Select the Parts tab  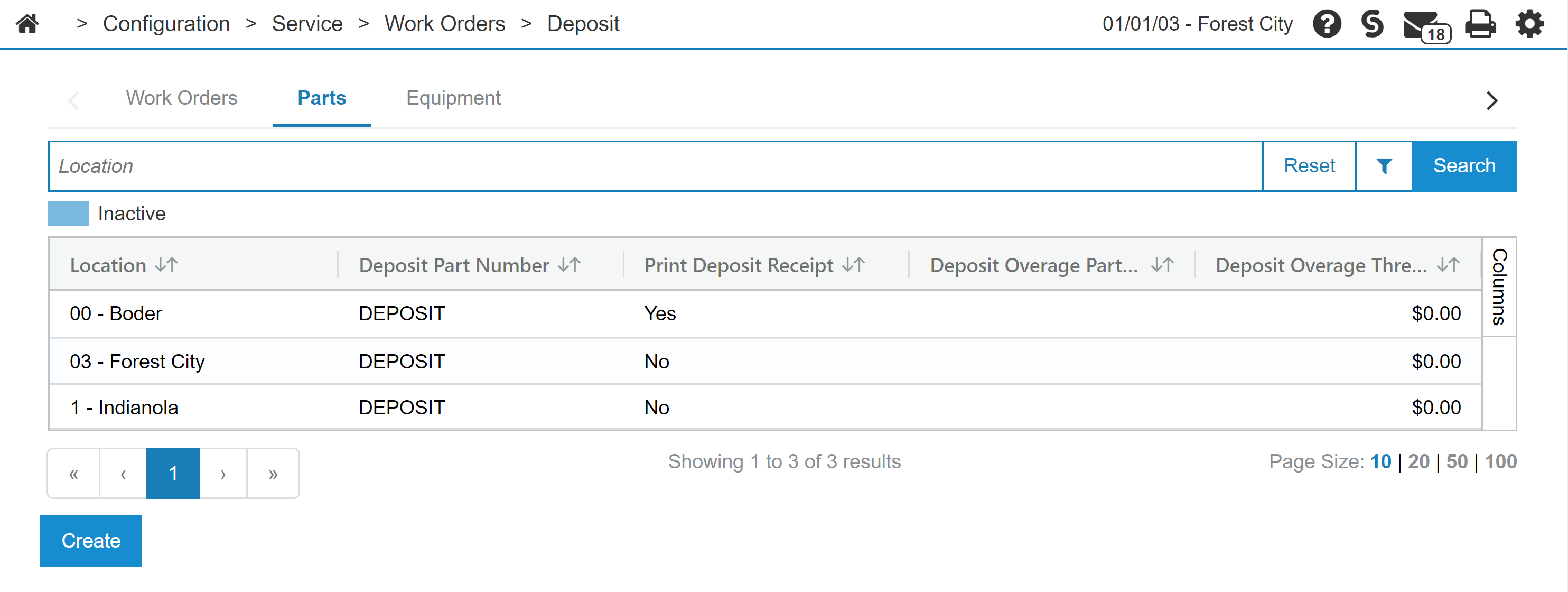(x=321, y=98)
